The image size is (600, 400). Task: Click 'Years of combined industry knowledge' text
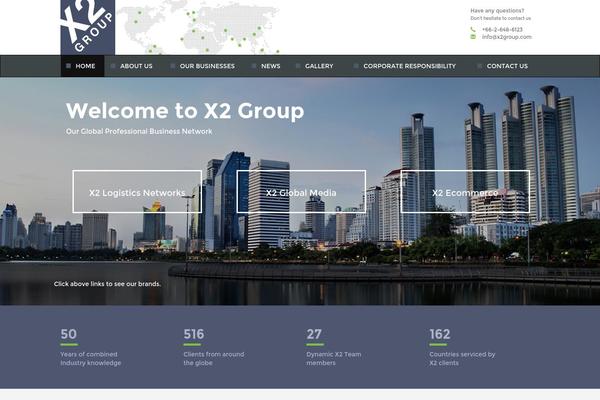(x=91, y=359)
